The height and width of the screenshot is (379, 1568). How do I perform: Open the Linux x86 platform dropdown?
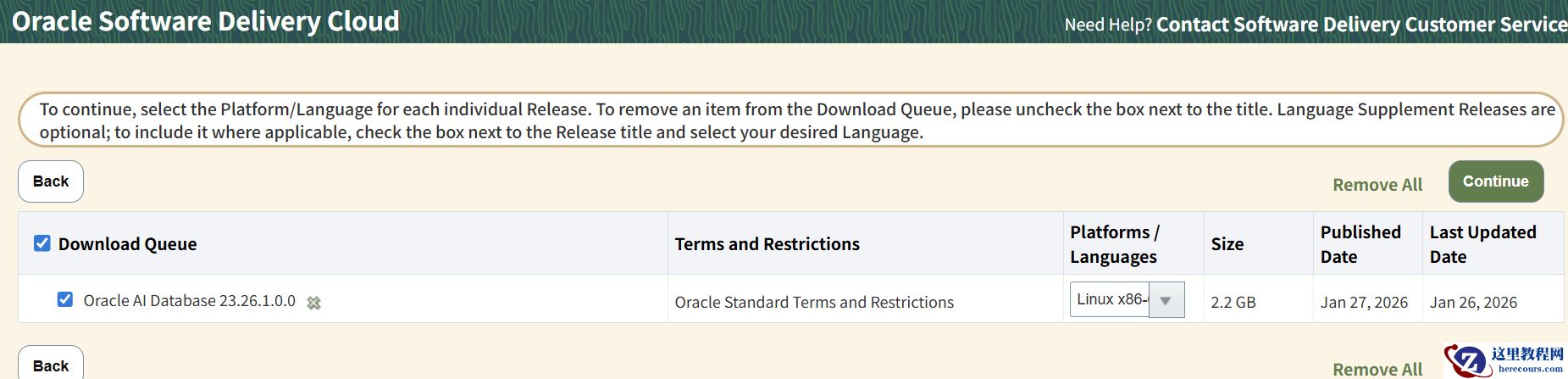1127,300
